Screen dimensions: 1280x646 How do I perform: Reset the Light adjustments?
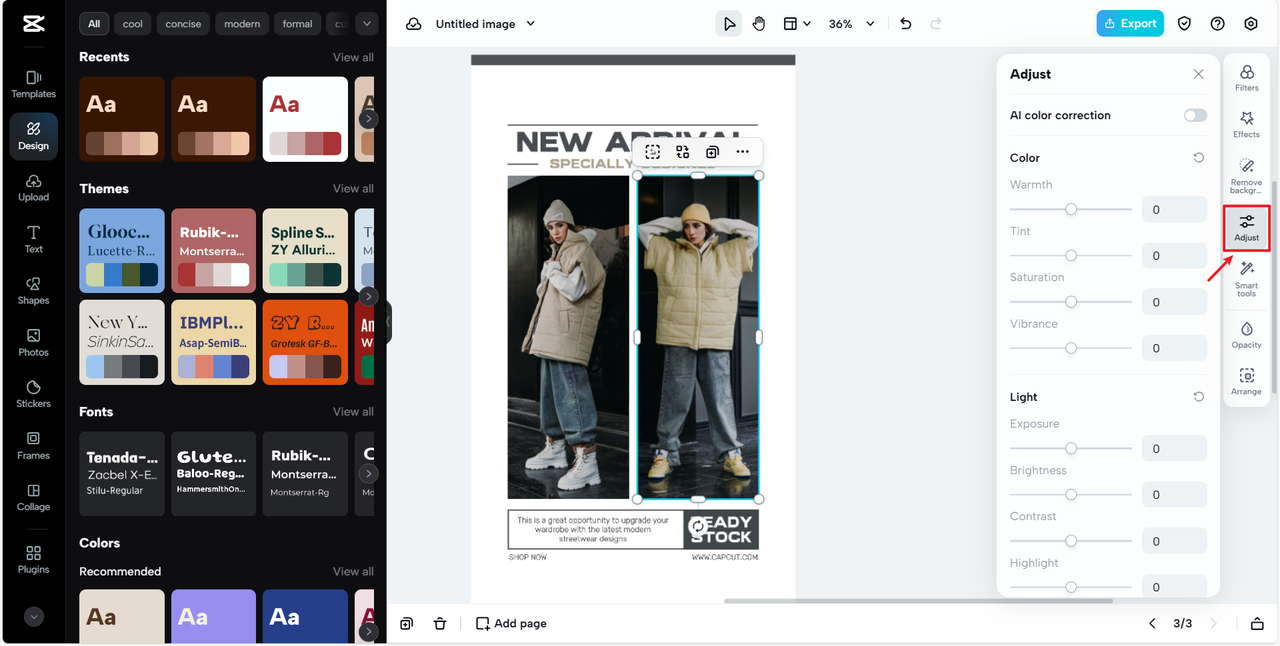(1199, 397)
